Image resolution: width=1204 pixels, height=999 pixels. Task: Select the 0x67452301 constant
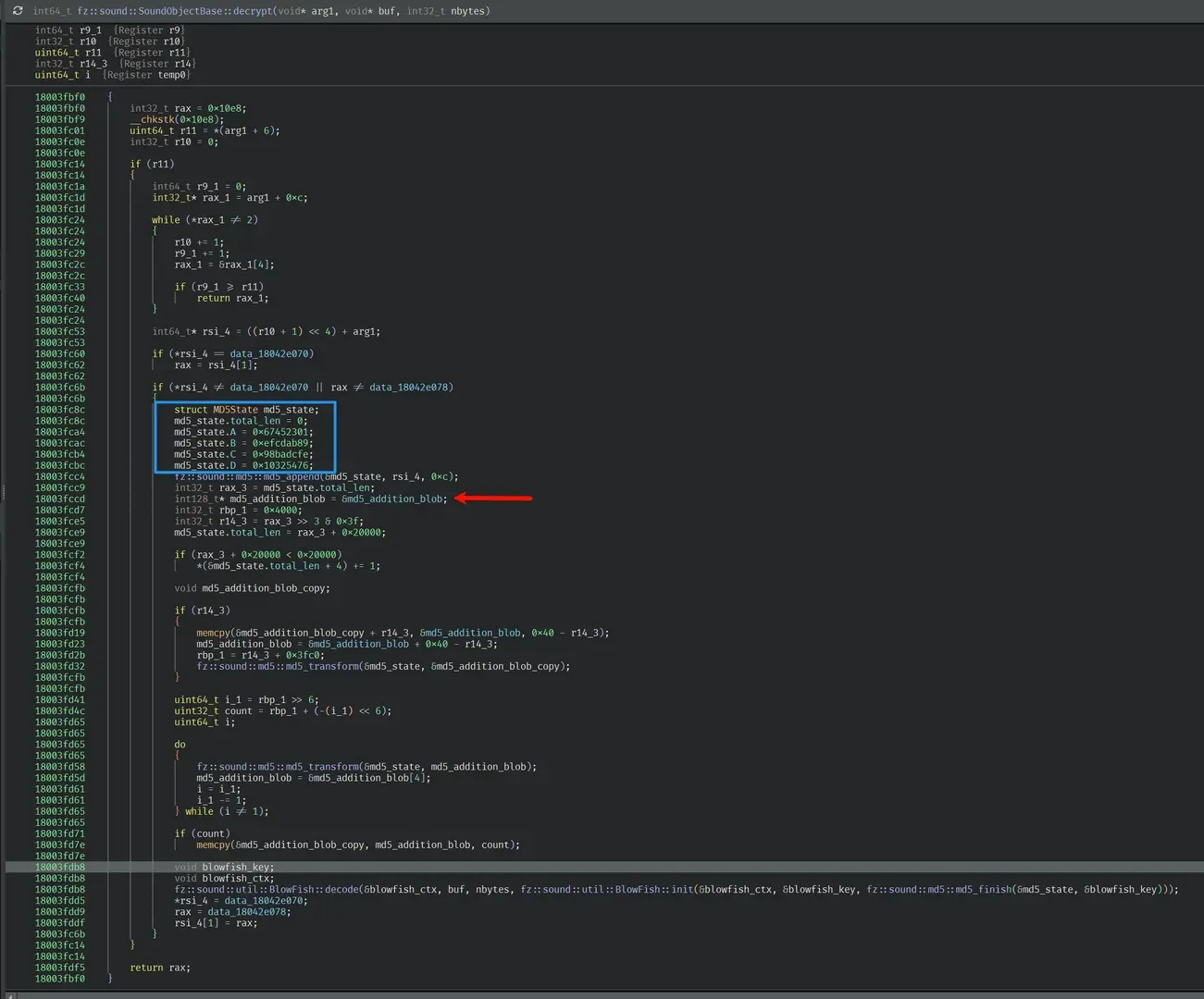[x=280, y=432]
